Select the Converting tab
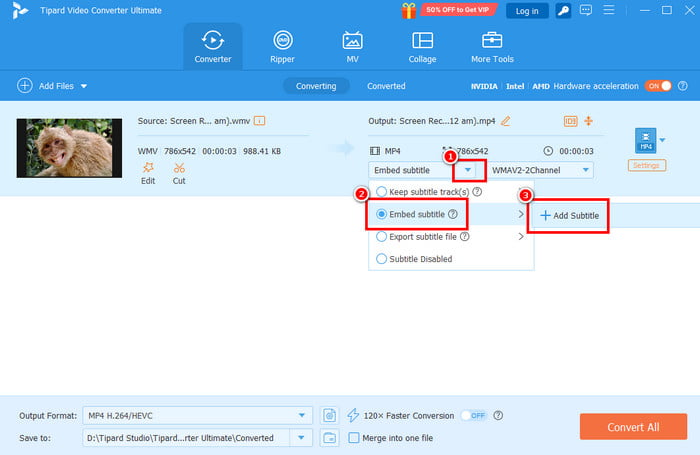The image size is (700, 455). 316,86
